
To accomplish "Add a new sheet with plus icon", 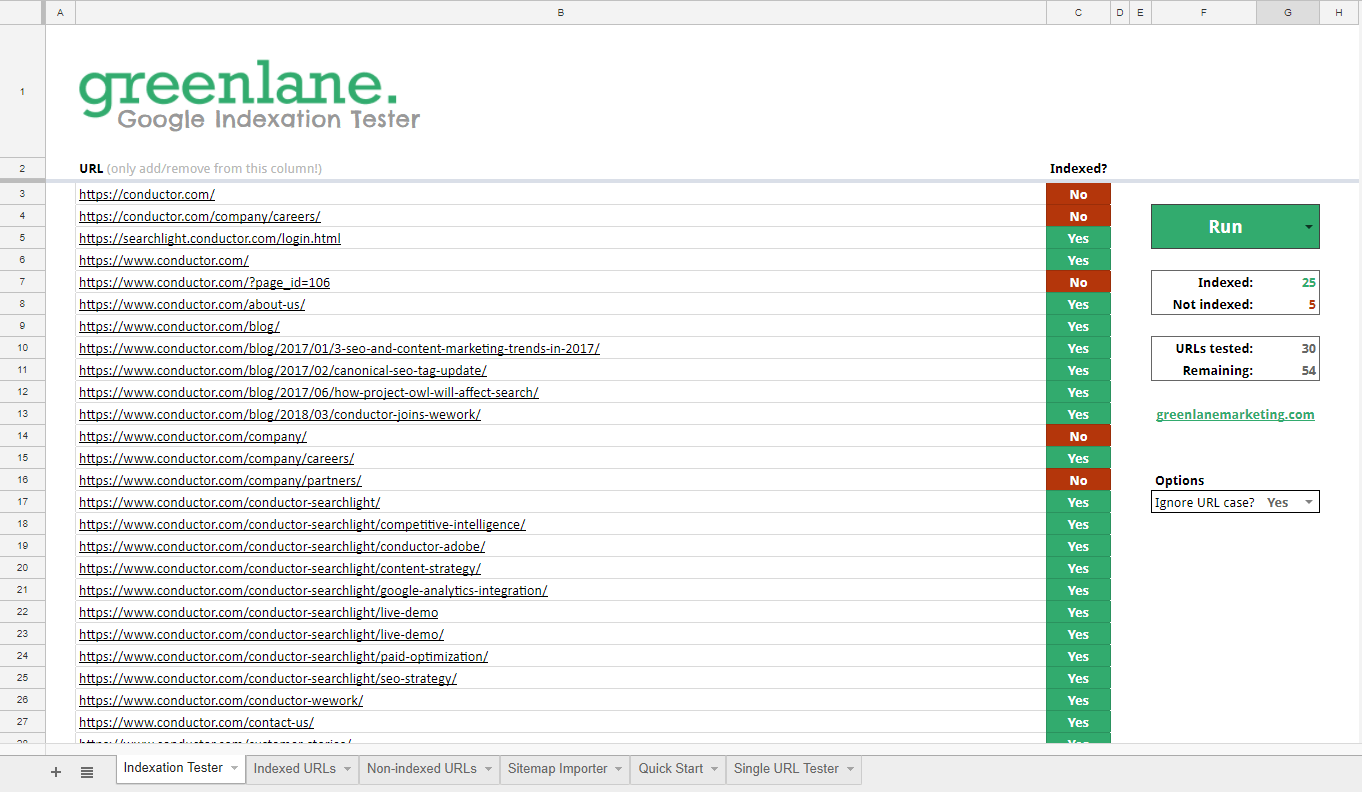I will [x=56, y=771].
